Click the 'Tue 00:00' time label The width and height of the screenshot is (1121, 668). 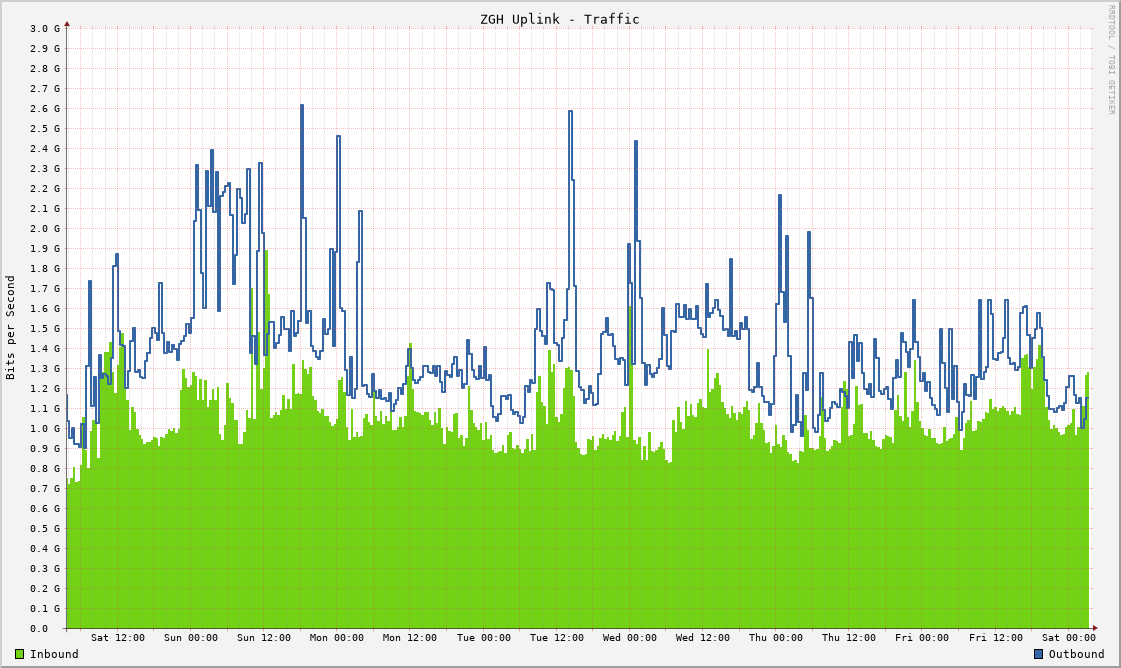click(x=484, y=637)
